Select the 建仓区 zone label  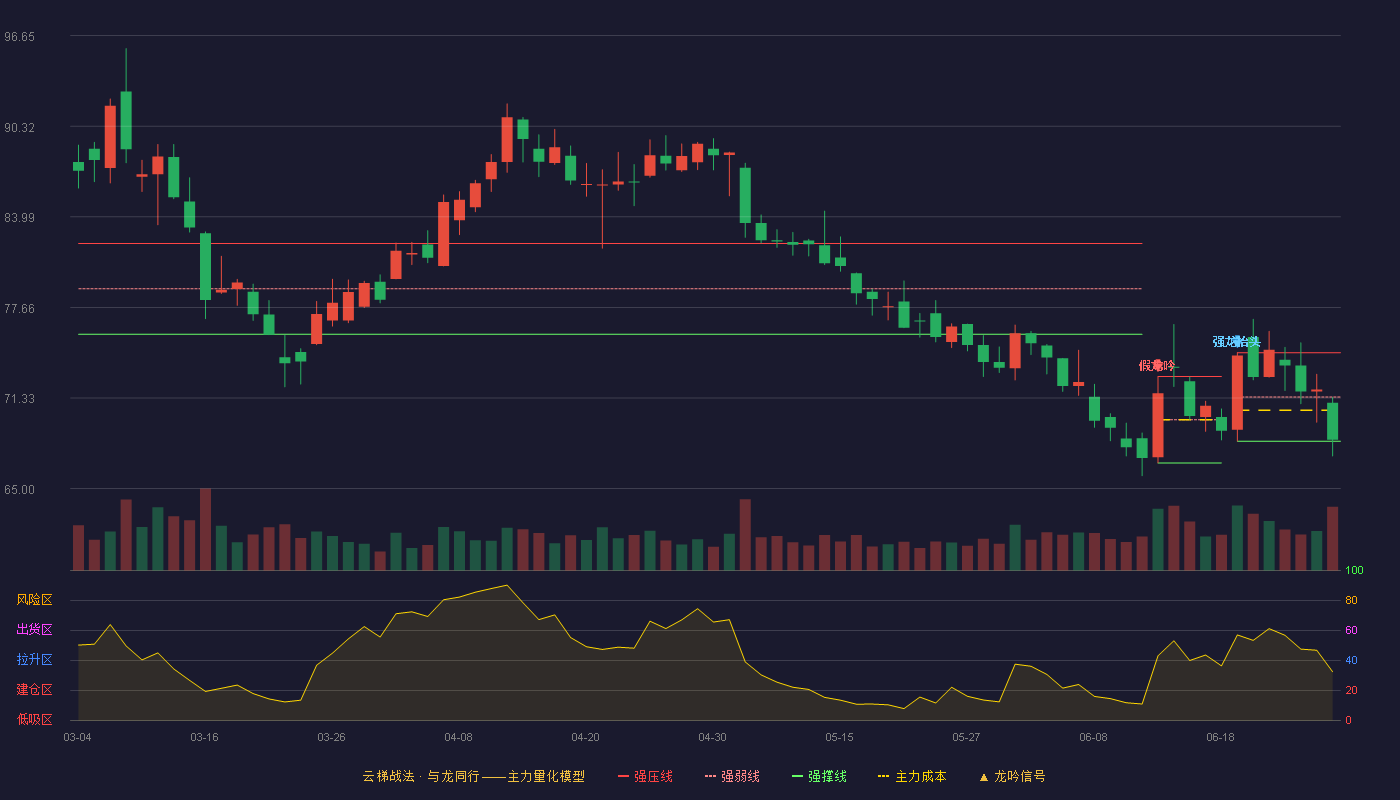(34, 690)
